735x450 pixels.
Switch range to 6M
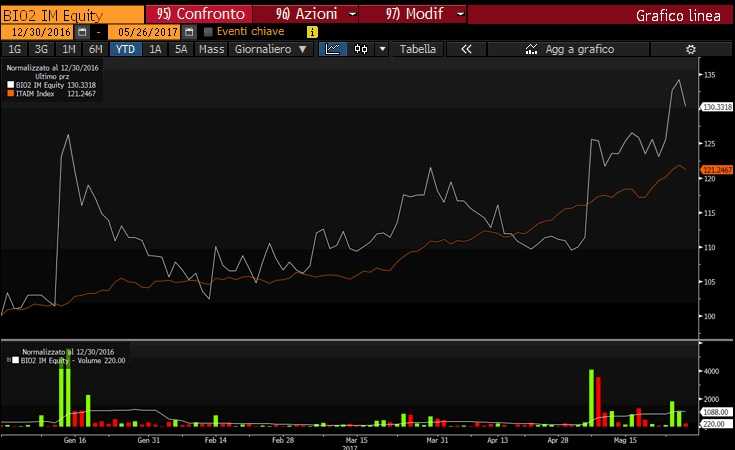tap(95, 49)
